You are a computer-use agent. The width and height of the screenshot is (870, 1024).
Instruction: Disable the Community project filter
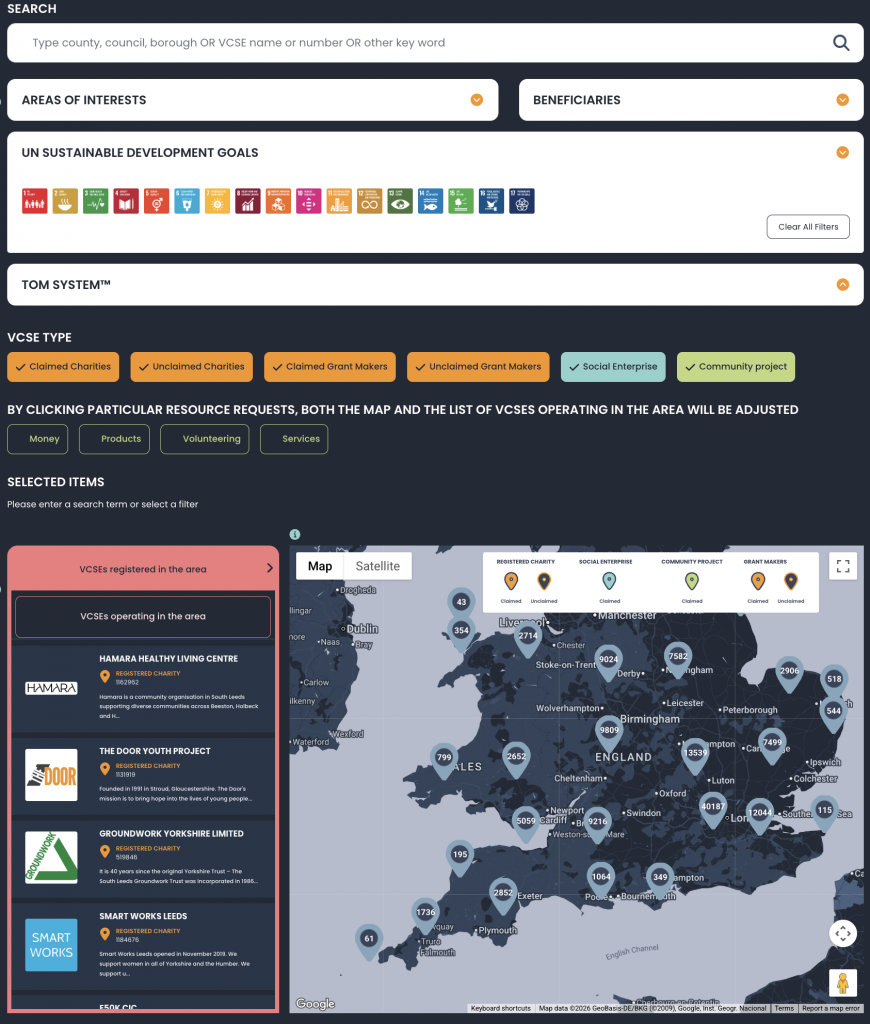pyautogui.click(x=735, y=367)
